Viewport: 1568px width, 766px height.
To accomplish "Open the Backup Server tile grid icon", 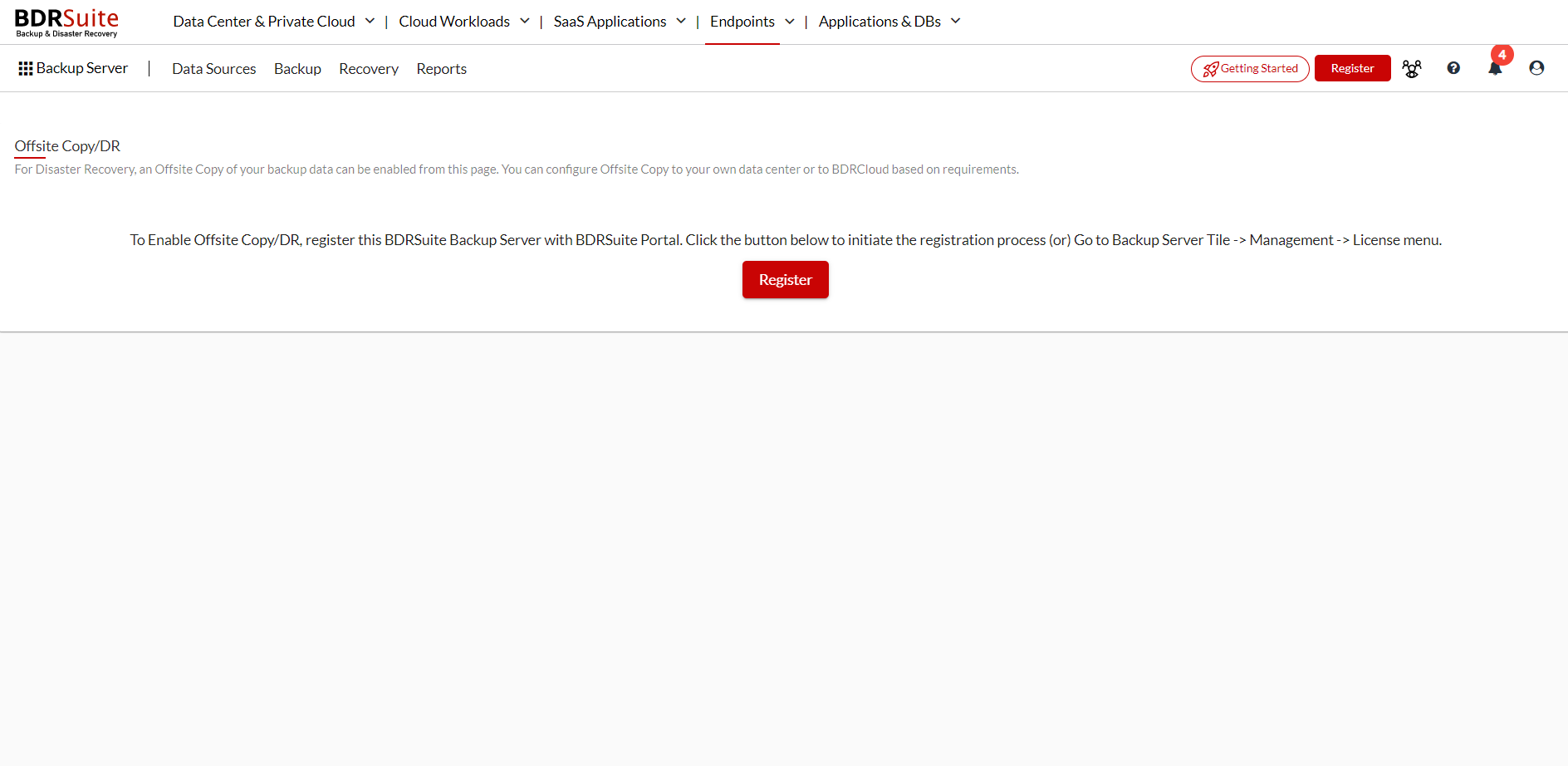I will tap(26, 69).
